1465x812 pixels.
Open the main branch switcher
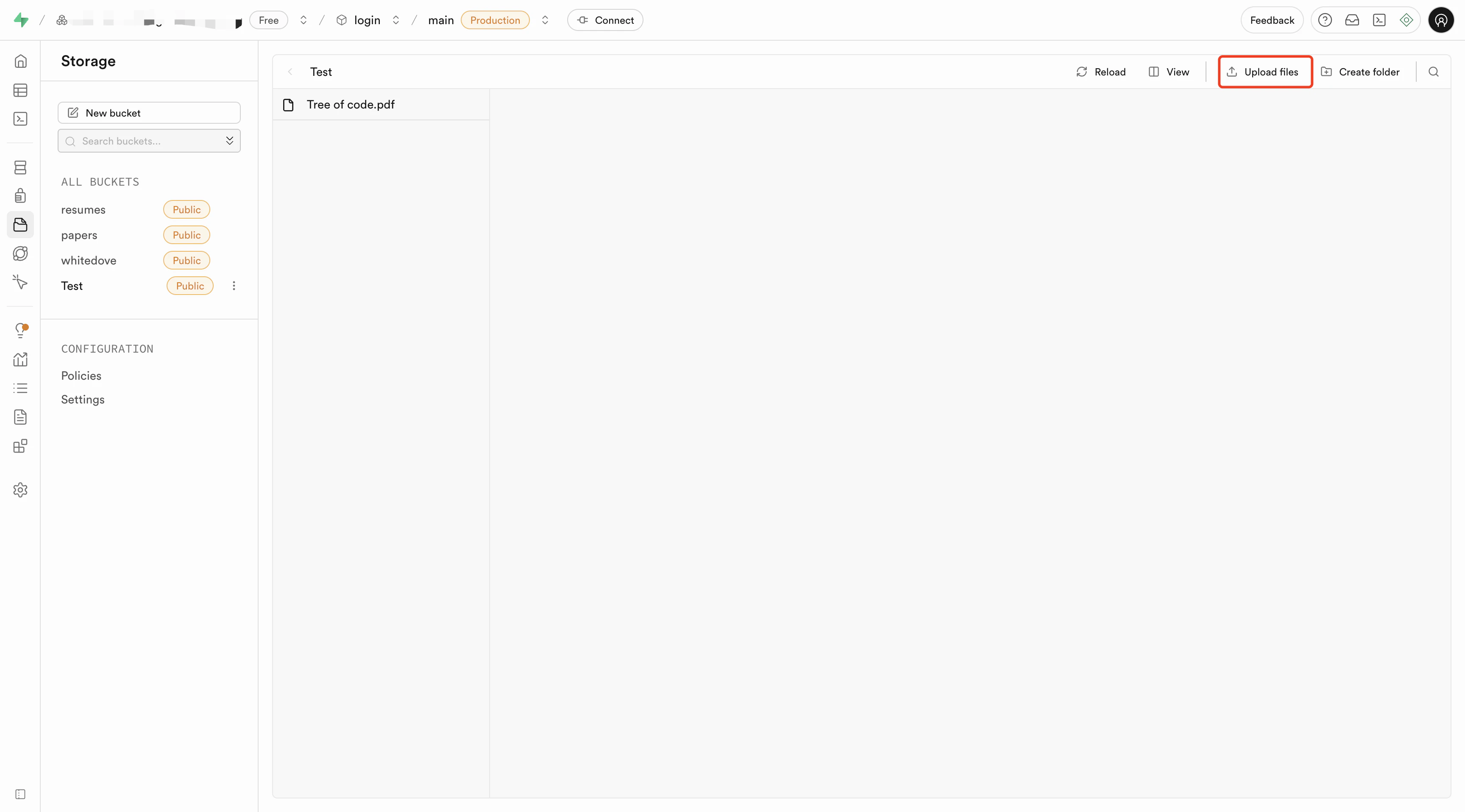point(545,20)
